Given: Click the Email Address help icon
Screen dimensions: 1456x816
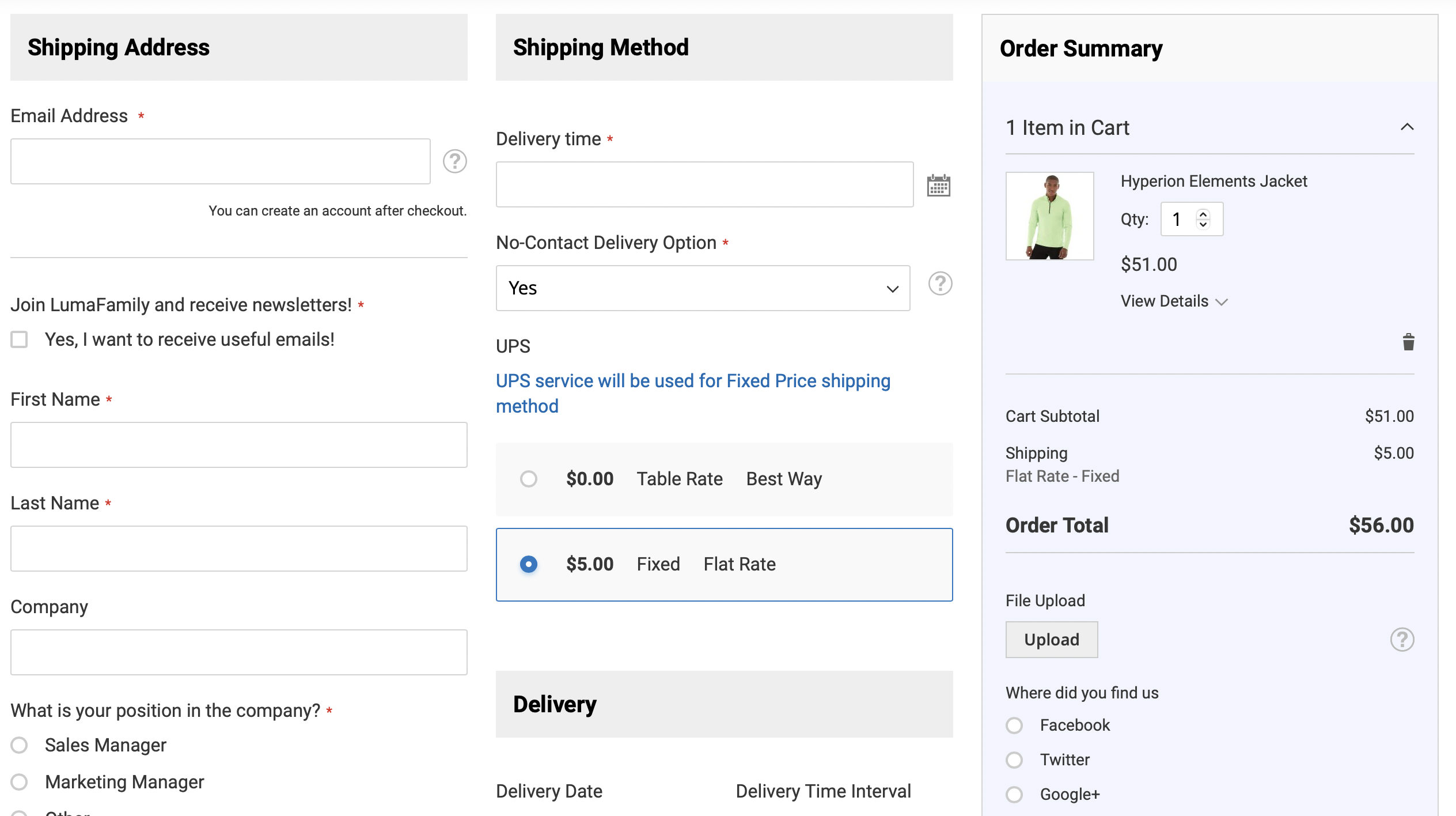Looking at the screenshot, I should tap(454, 161).
